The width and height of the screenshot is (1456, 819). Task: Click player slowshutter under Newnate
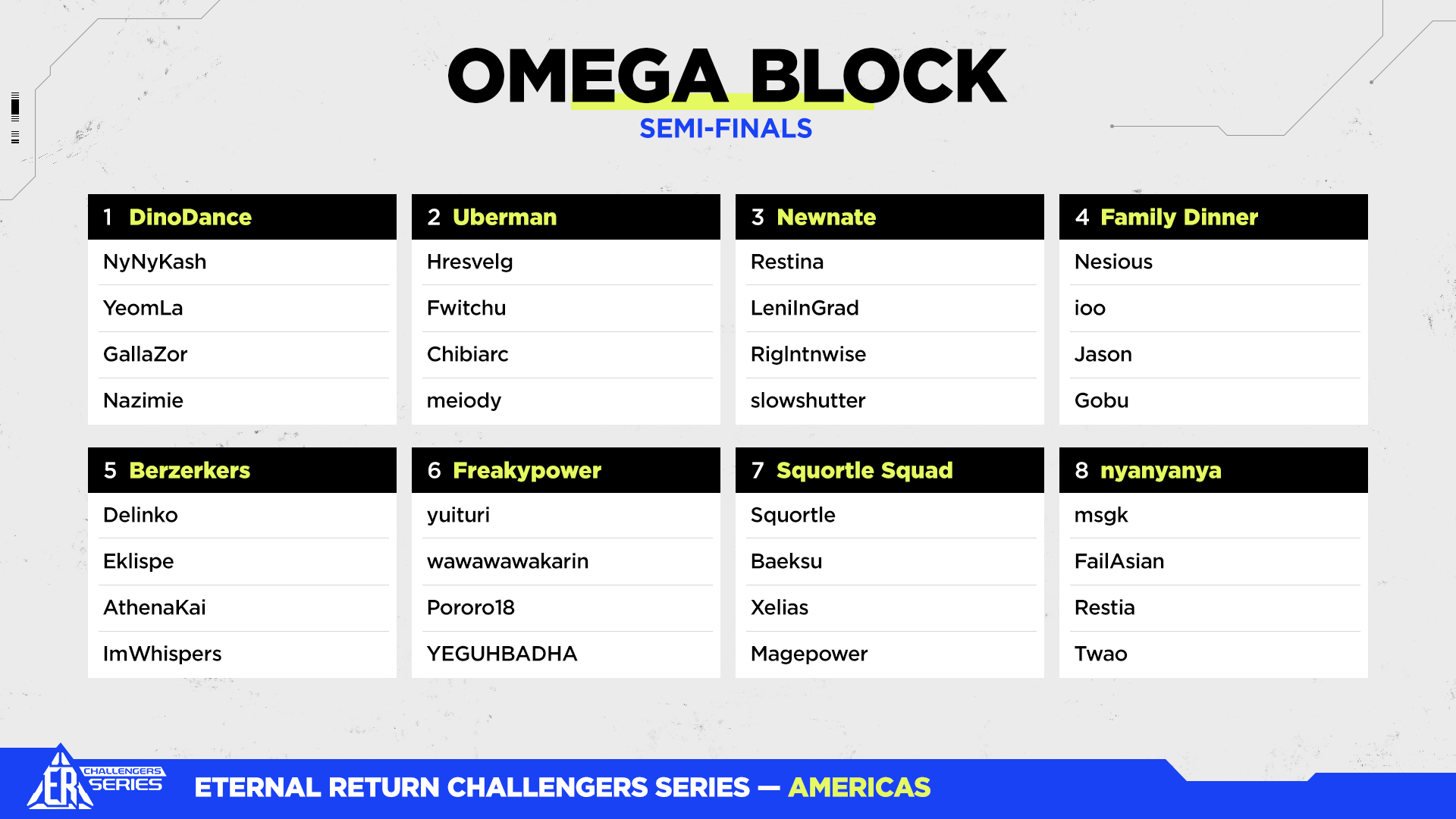tap(808, 400)
